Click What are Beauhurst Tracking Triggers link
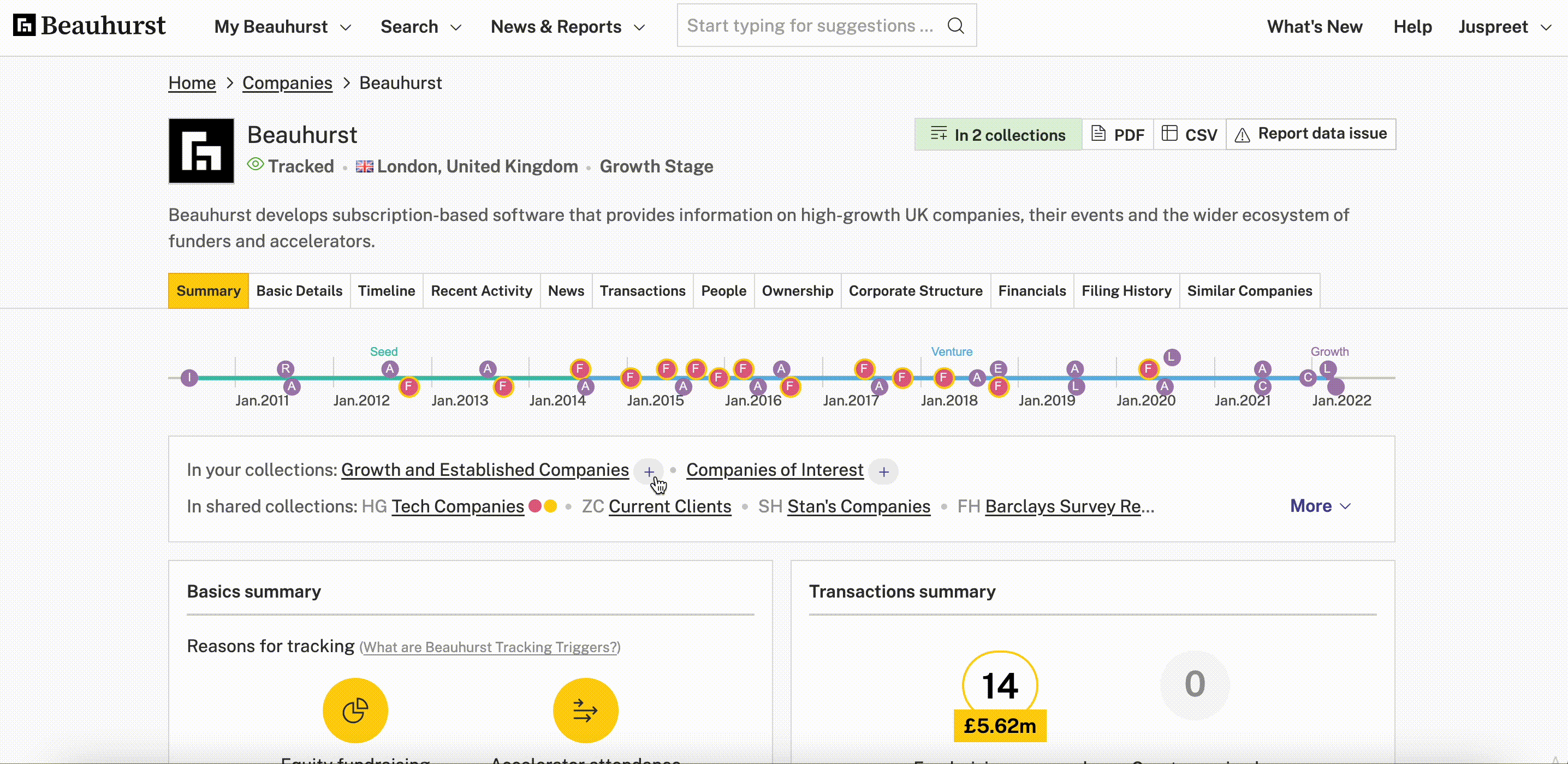 [x=489, y=647]
